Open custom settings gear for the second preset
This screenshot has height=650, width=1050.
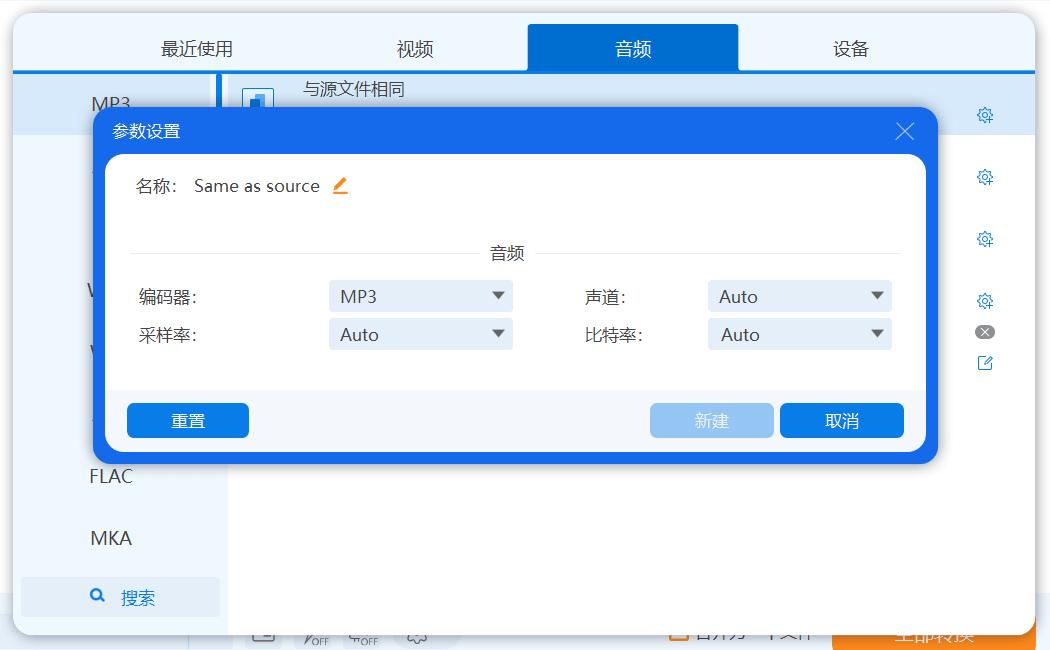[985, 177]
